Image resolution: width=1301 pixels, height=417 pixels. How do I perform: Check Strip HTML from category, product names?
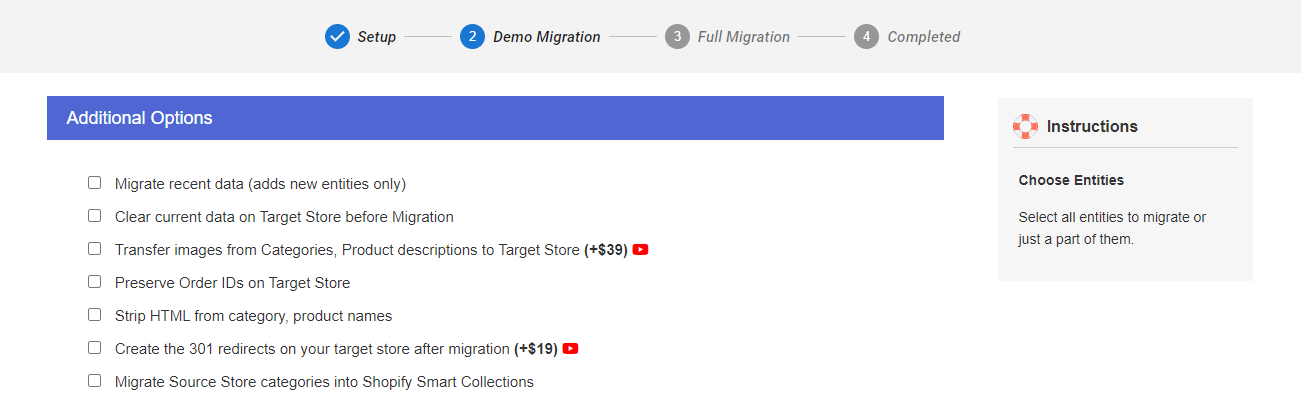coord(94,315)
